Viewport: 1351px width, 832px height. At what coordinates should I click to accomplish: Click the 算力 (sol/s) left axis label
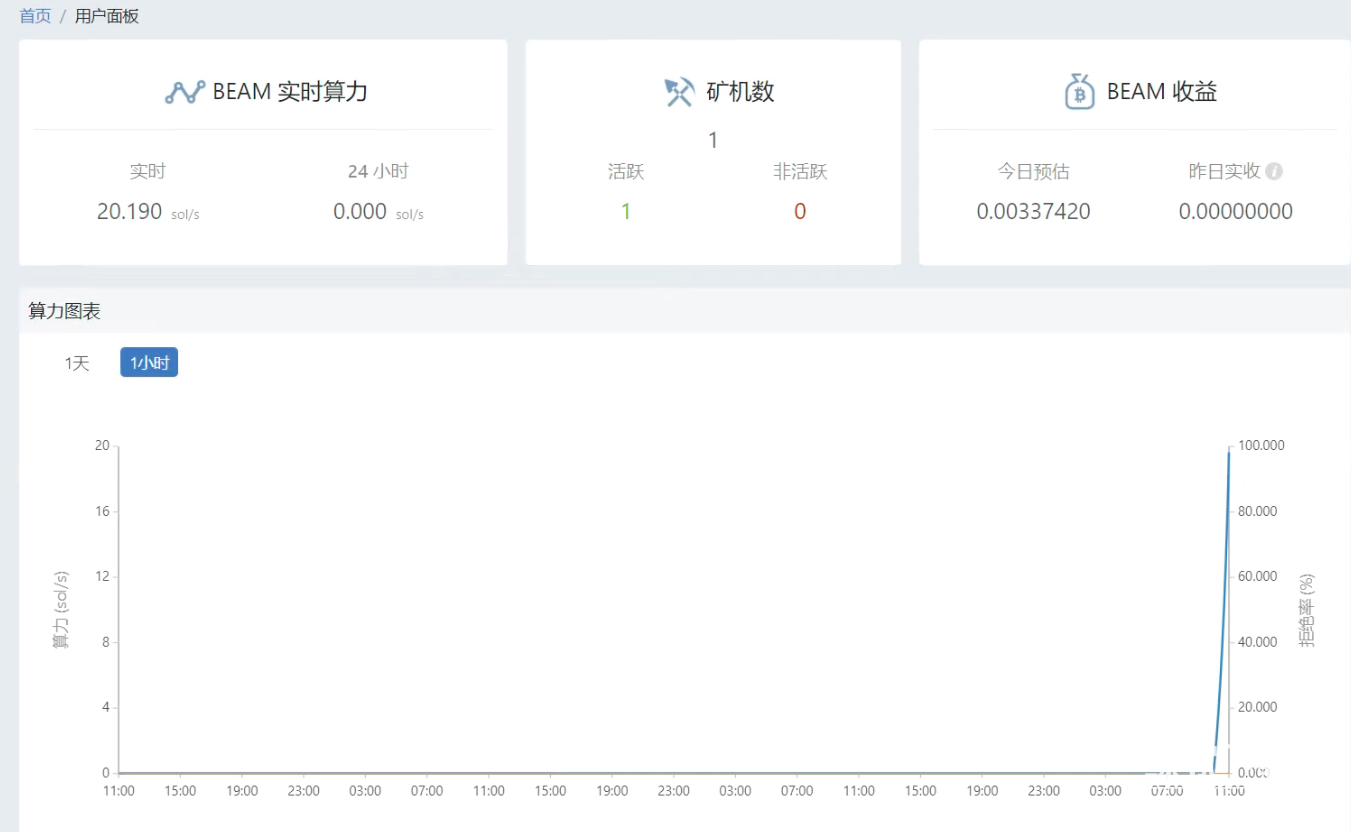pyautogui.click(x=62, y=610)
